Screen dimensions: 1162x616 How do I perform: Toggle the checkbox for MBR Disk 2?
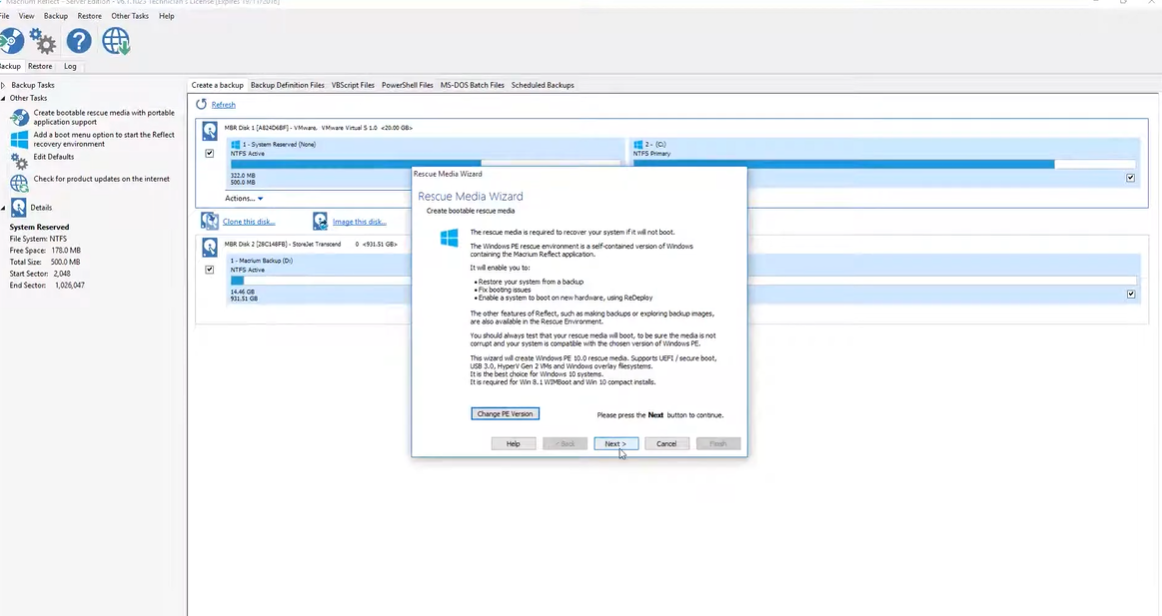click(209, 269)
